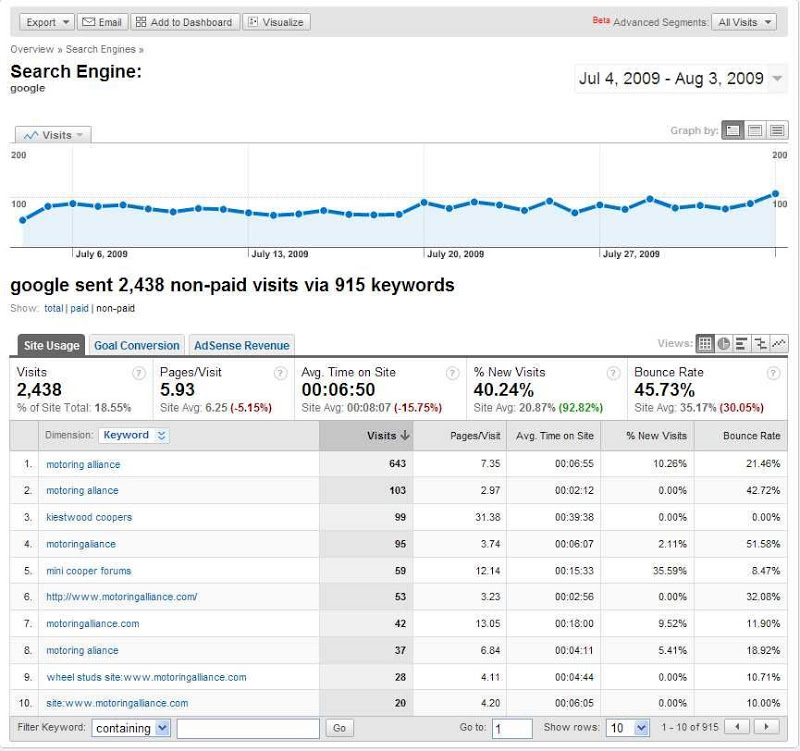The width and height of the screenshot is (800, 751).
Task: Click the Go filter button
Action: click(x=339, y=728)
